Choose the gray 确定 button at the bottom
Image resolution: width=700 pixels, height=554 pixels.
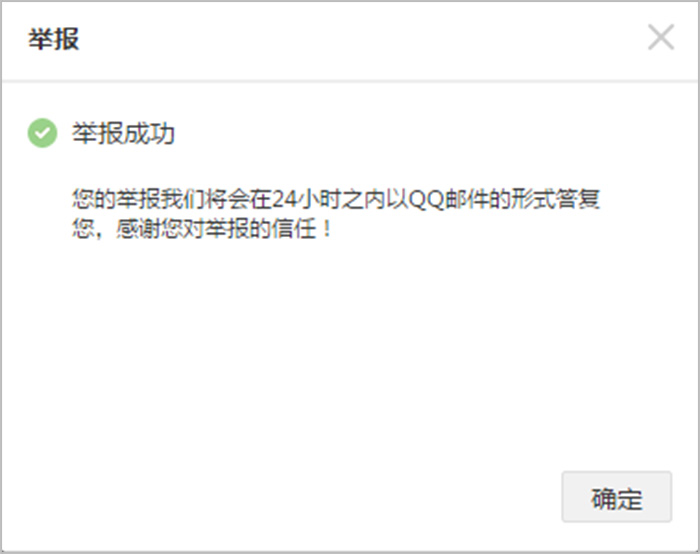(x=617, y=497)
